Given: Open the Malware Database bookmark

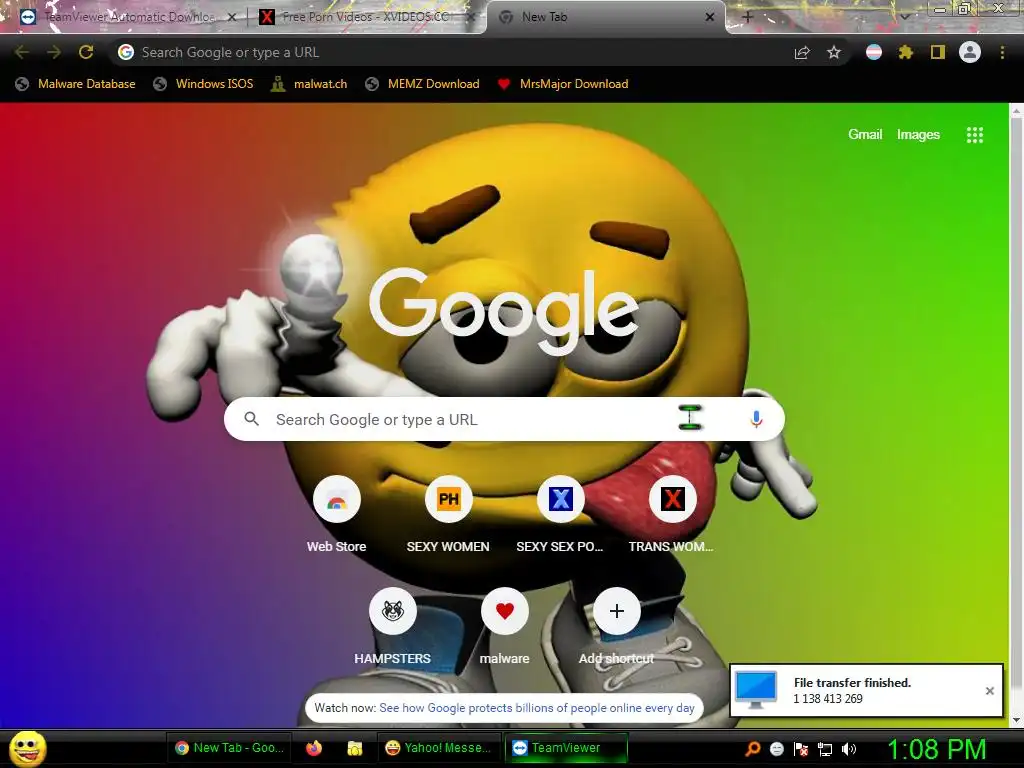Looking at the screenshot, I should (76, 84).
